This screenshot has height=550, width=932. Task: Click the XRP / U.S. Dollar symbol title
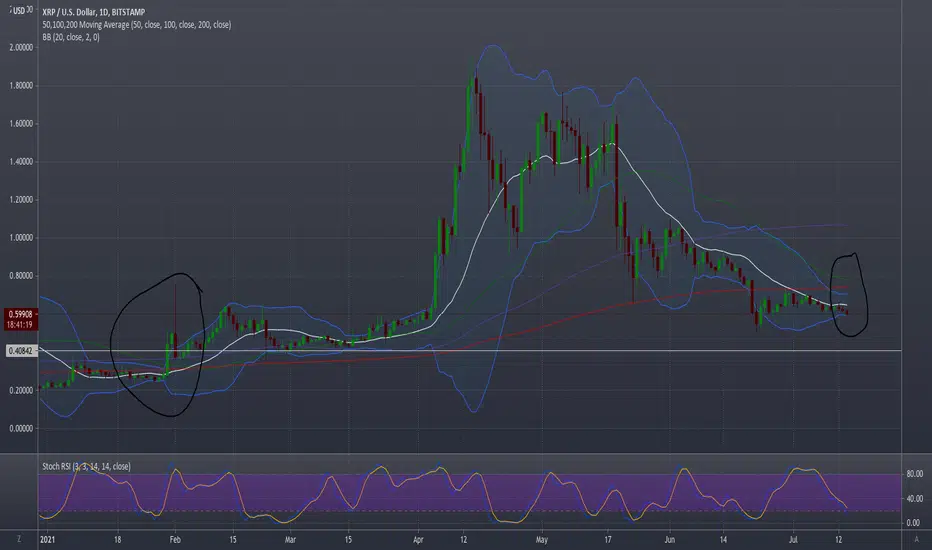point(93,12)
